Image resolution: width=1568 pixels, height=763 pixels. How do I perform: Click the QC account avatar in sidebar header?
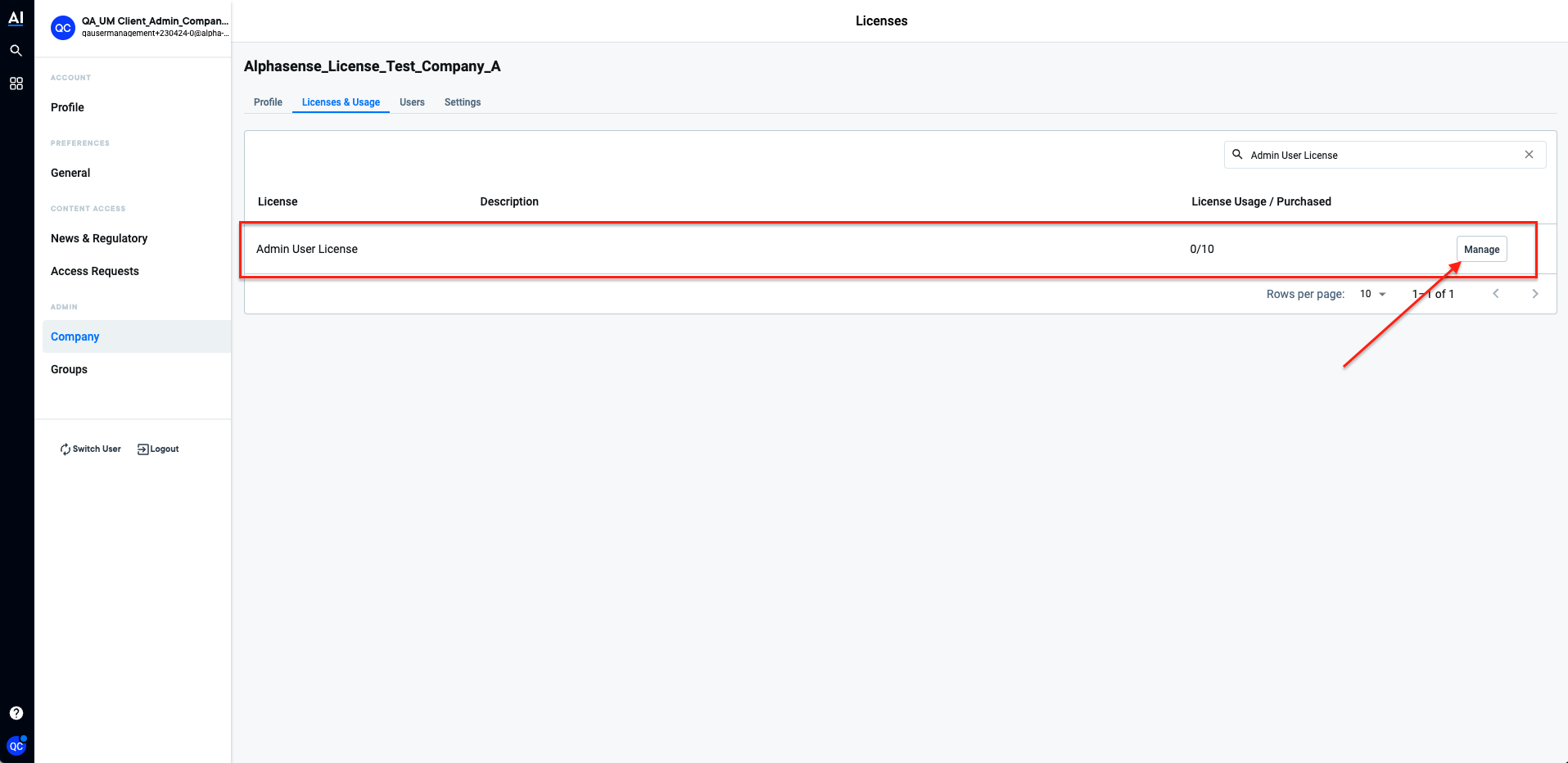point(63,28)
